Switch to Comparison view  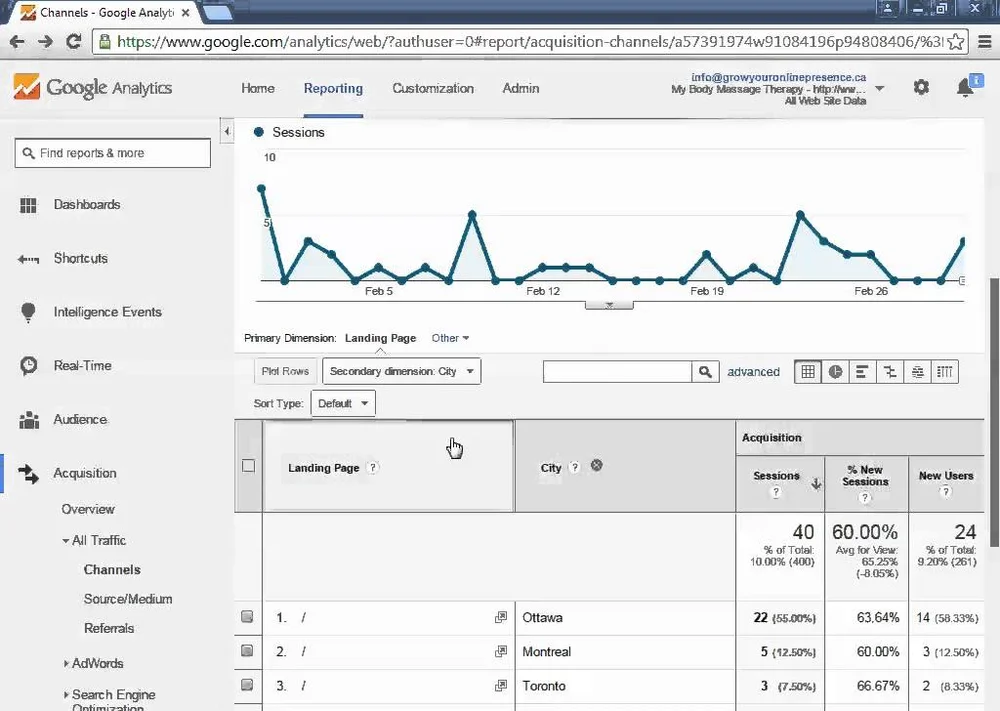click(x=890, y=372)
